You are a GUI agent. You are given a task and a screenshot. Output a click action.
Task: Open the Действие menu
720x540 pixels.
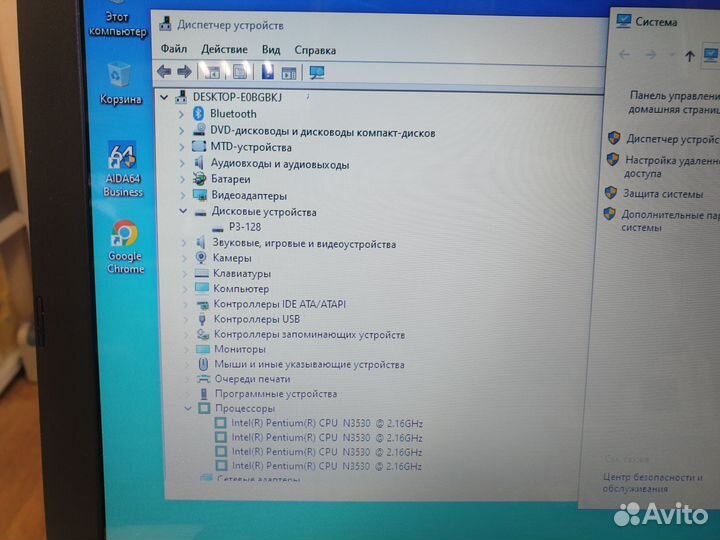click(x=224, y=49)
